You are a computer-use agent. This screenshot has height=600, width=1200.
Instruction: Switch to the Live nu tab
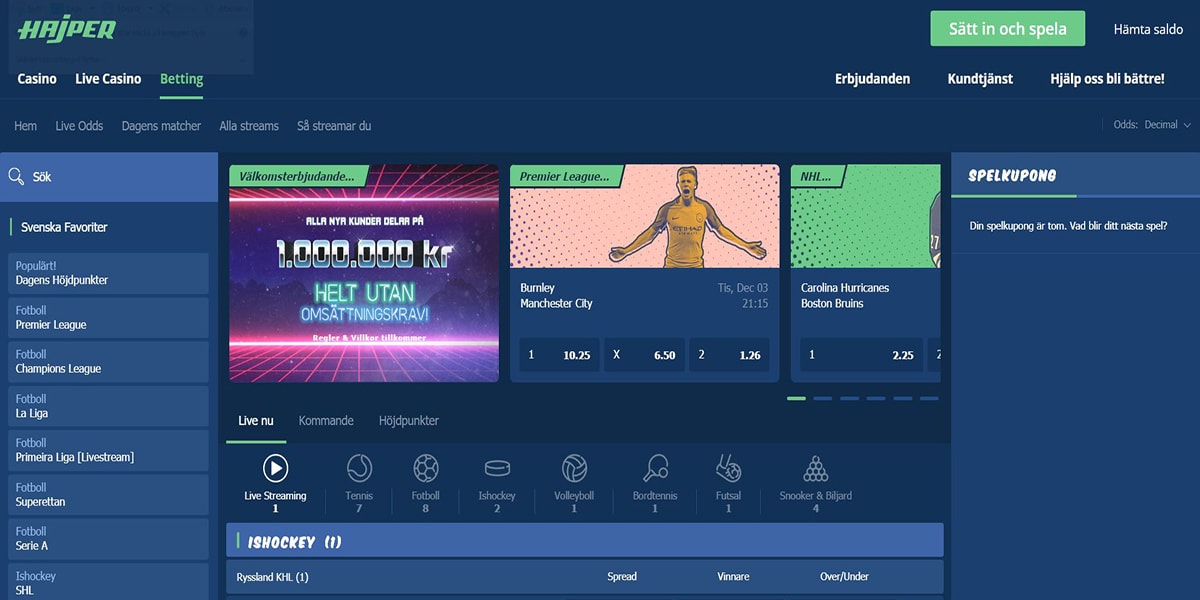click(x=256, y=421)
